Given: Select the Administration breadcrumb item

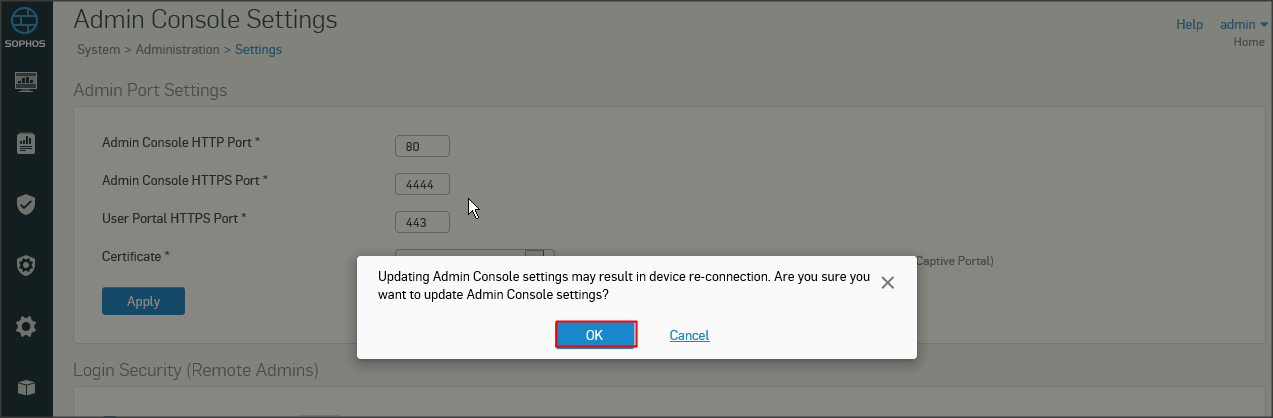Looking at the screenshot, I should (x=177, y=49).
